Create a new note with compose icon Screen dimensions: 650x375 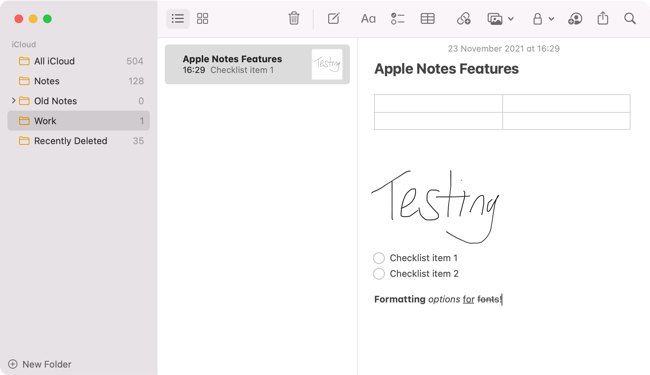pyautogui.click(x=334, y=19)
